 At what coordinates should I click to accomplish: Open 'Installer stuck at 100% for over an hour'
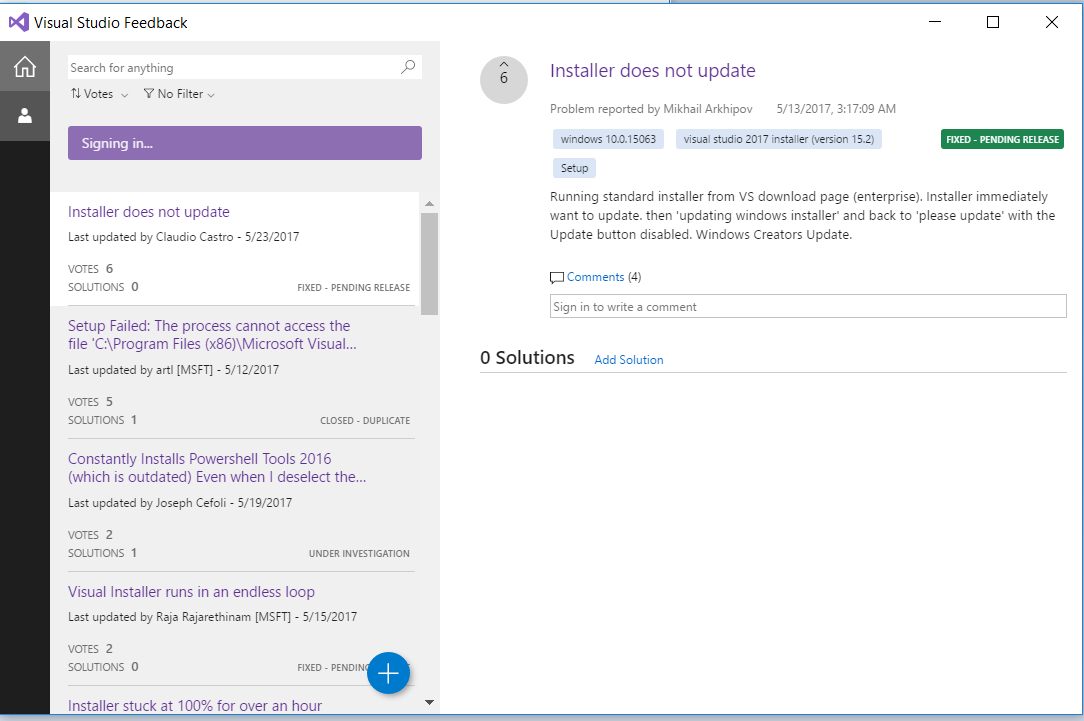(195, 706)
